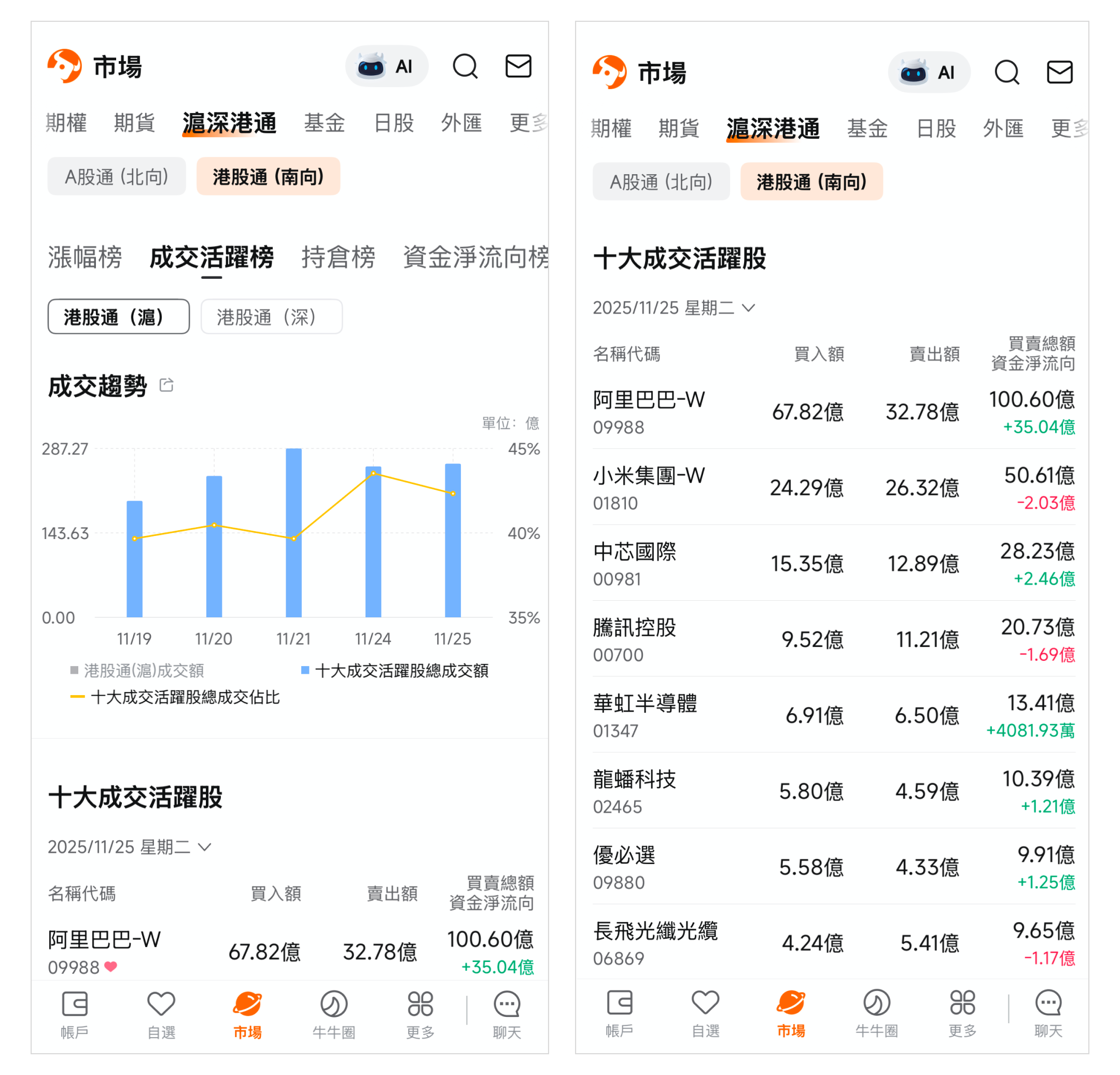Open 基金 tab in left panel
Screen dimensions: 1120x1075
pyautogui.click(x=325, y=123)
